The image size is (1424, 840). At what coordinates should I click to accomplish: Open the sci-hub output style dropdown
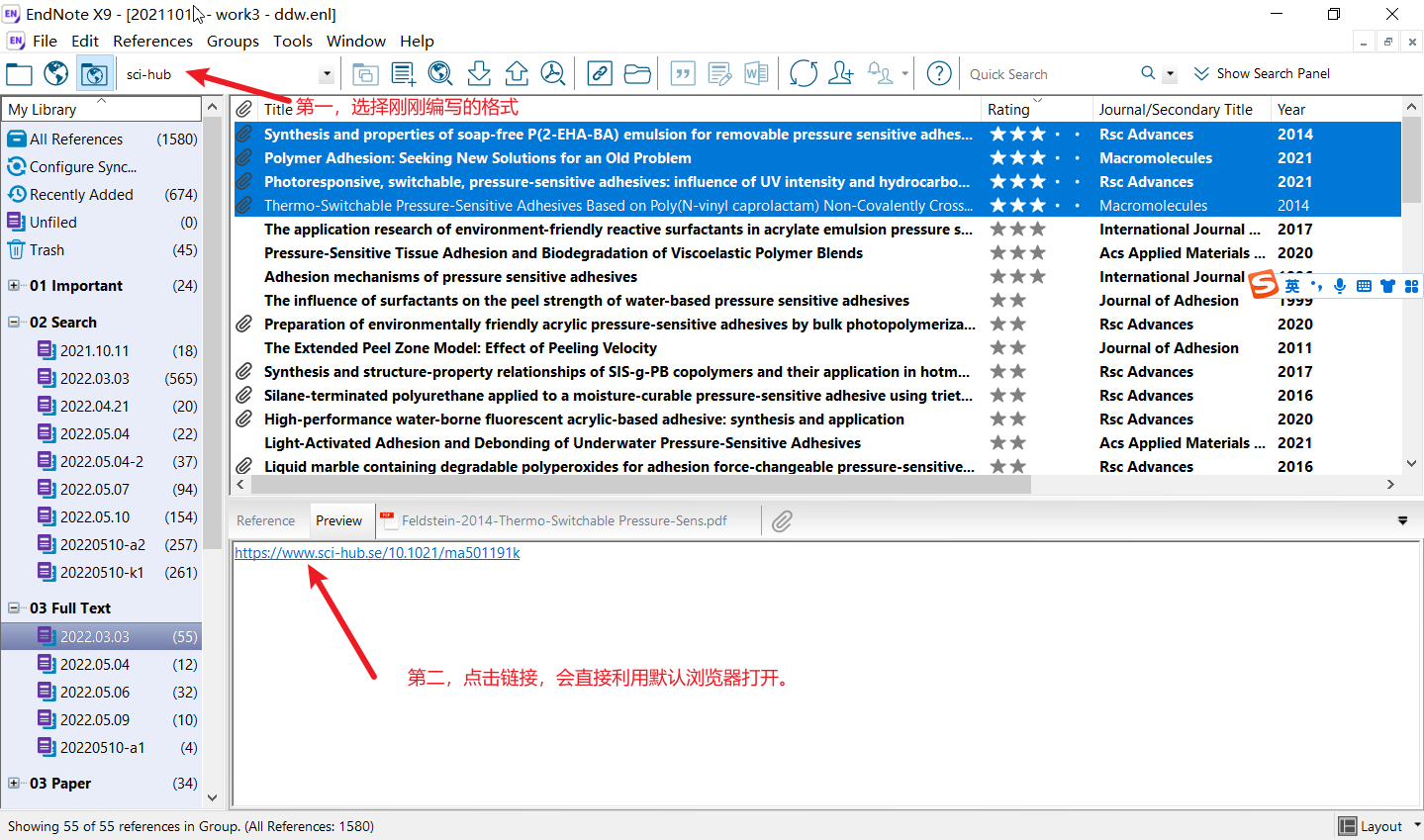tap(327, 74)
